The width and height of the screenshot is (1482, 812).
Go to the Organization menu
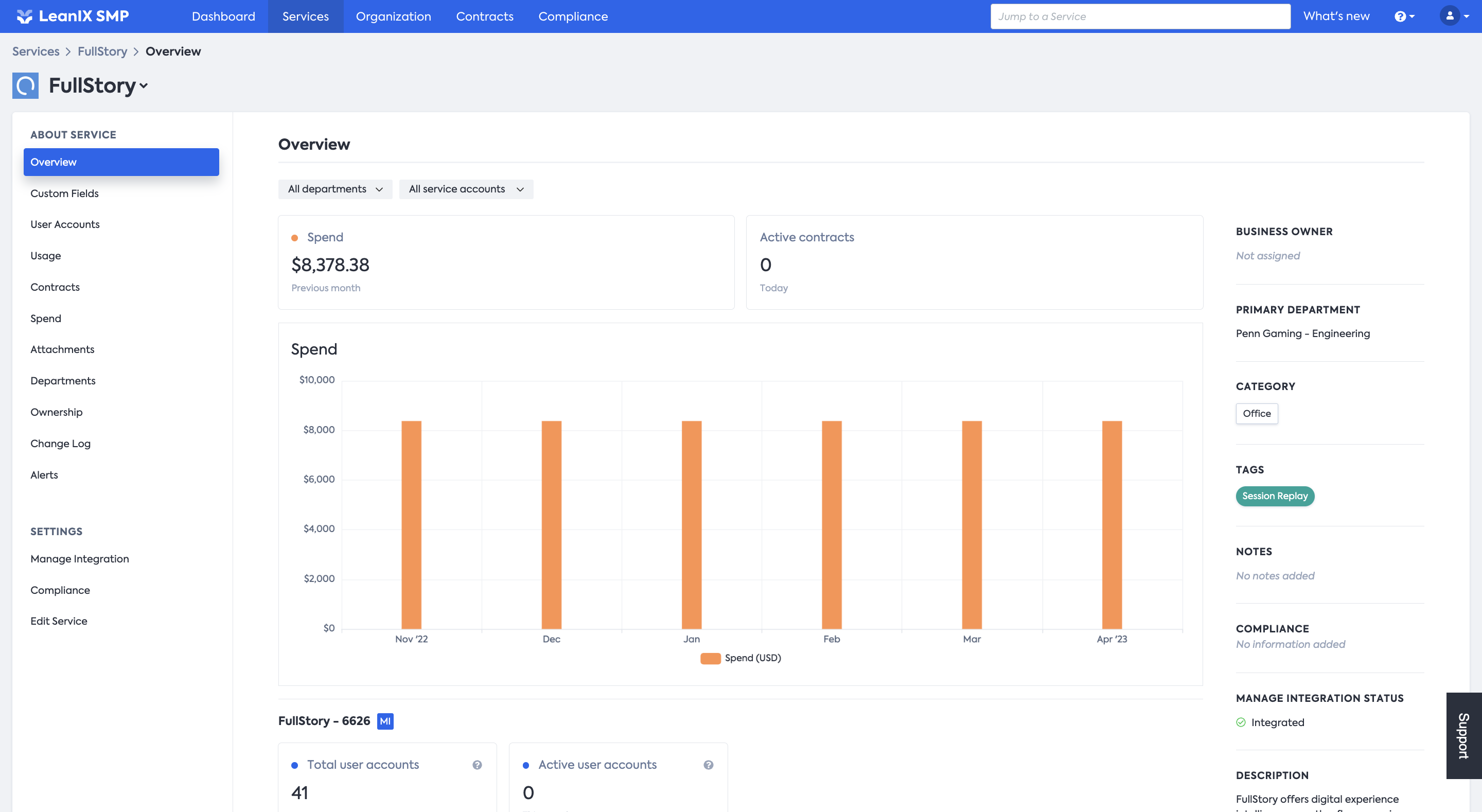[x=393, y=16]
